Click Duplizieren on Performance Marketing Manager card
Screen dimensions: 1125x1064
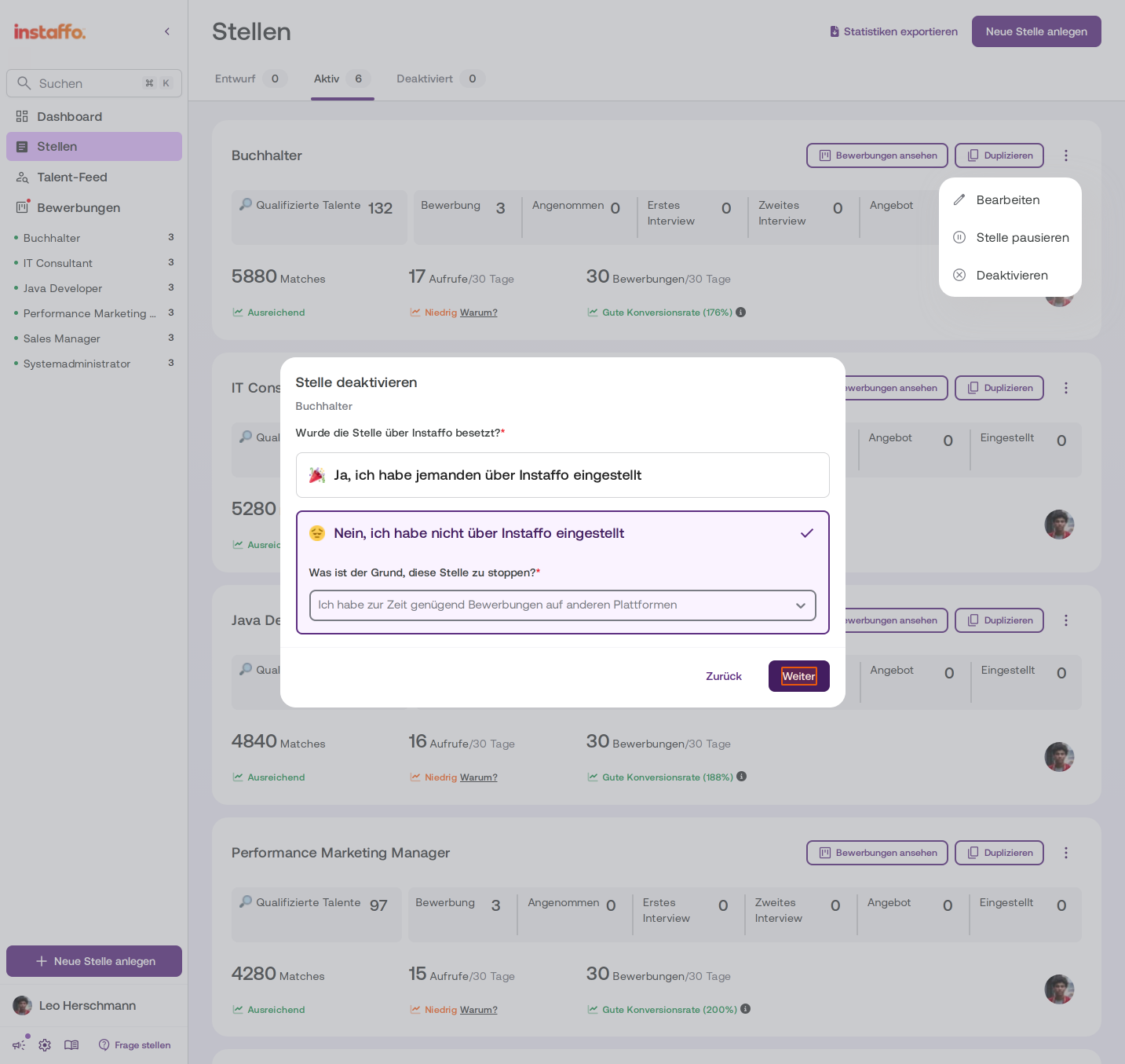pos(999,853)
